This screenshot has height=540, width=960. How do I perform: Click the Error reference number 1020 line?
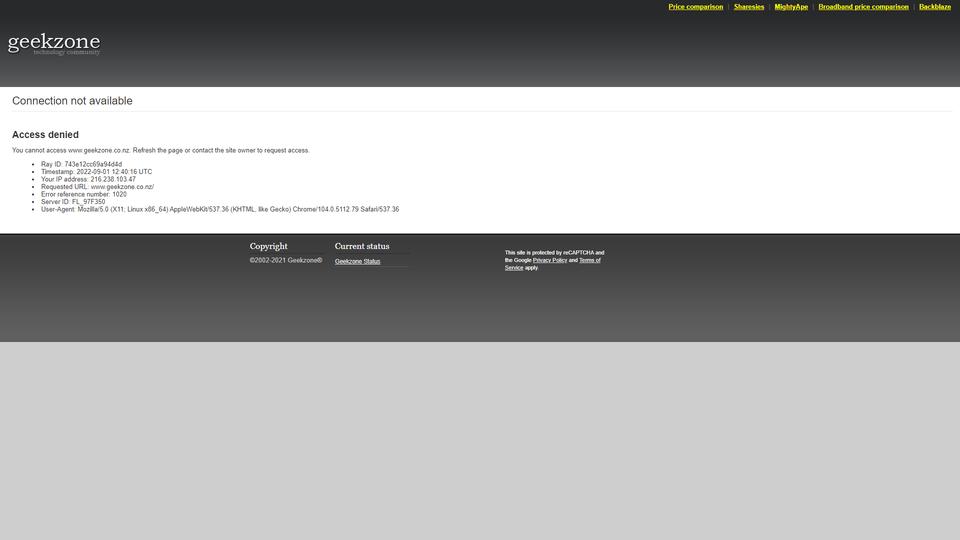coord(84,194)
